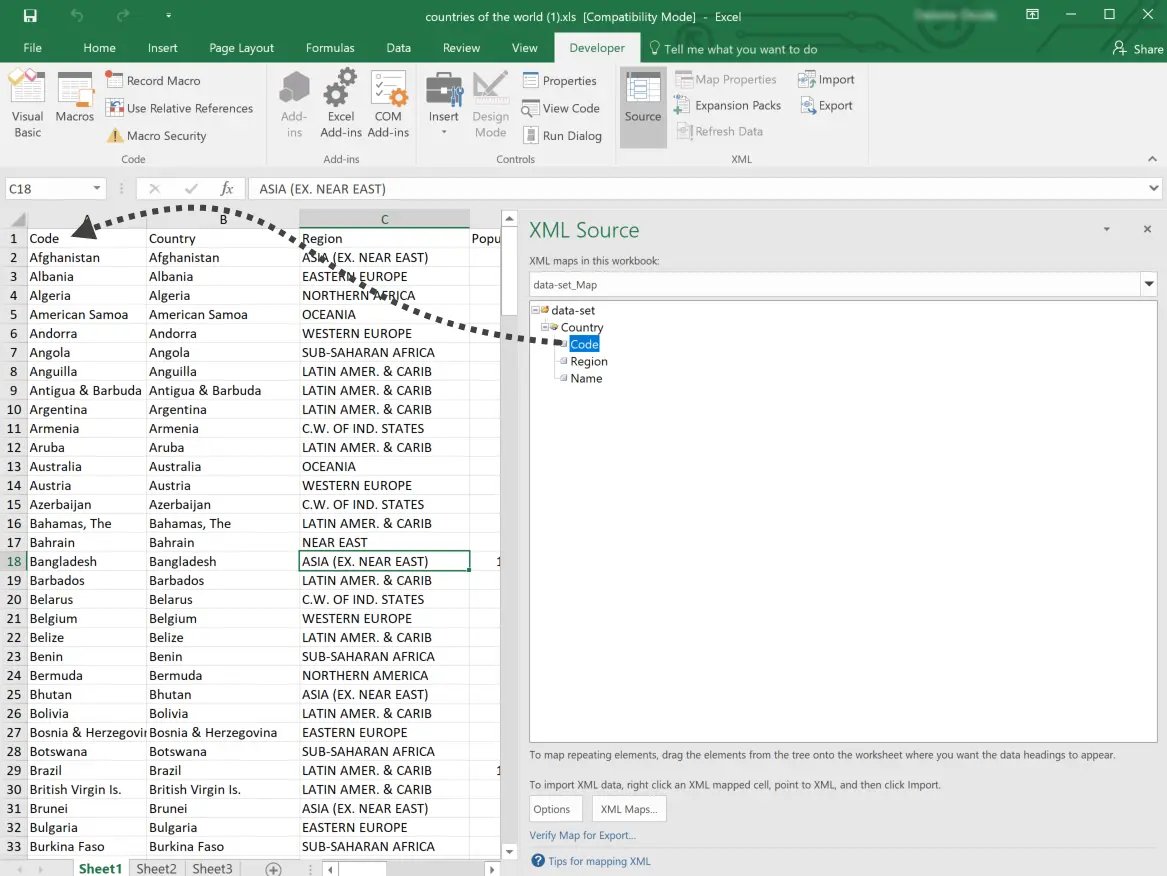This screenshot has height=876, width=1167.
Task: Expand the formula bar
Action: tap(1153, 188)
